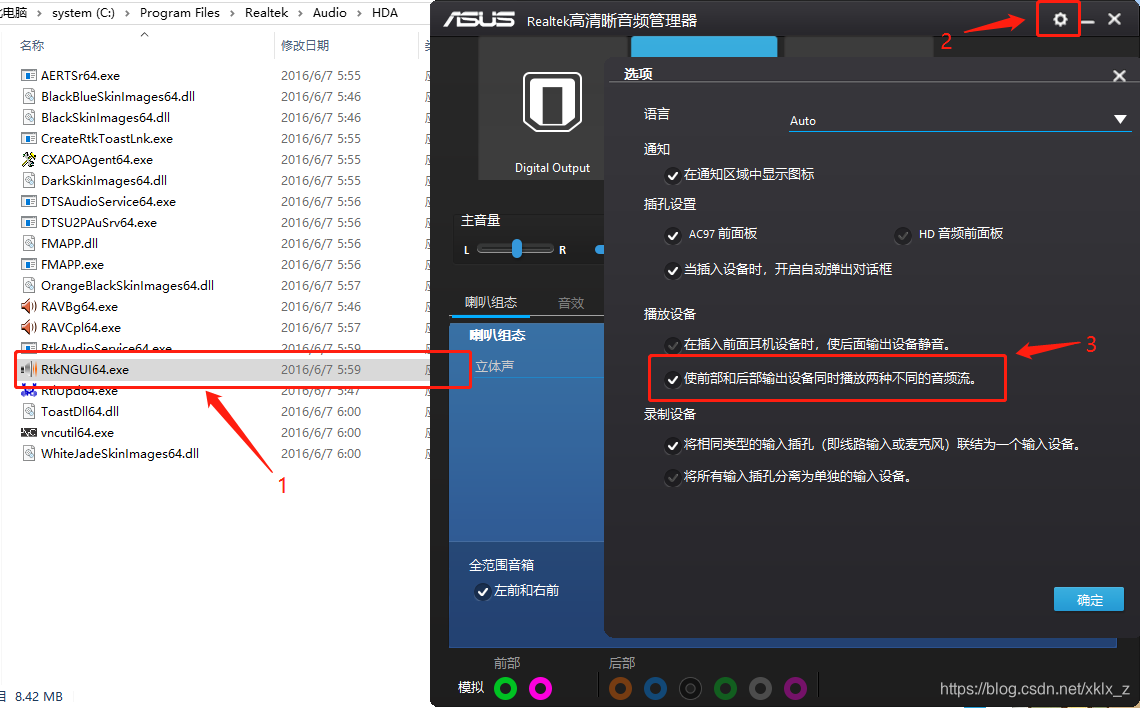Go to system (C:) in address bar
The width and height of the screenshot is (1140, 708).
pos(83,13)
